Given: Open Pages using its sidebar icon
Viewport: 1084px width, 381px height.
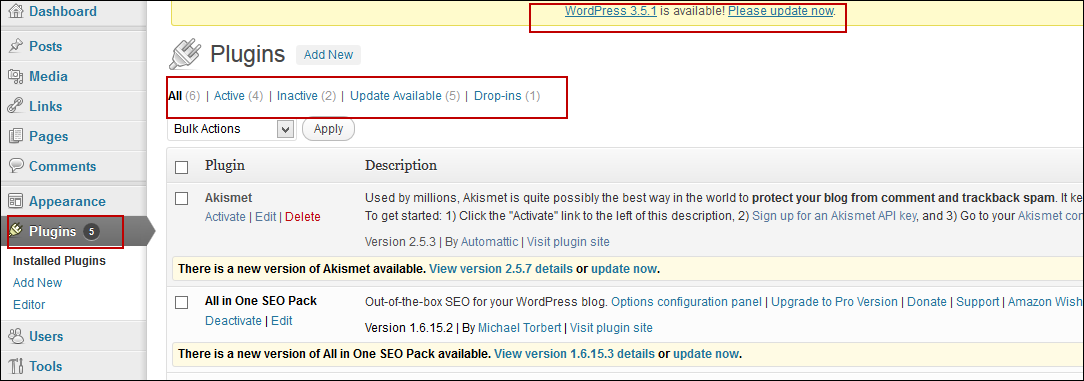Looking at the screenshot, I should click(x=15, y=136).
